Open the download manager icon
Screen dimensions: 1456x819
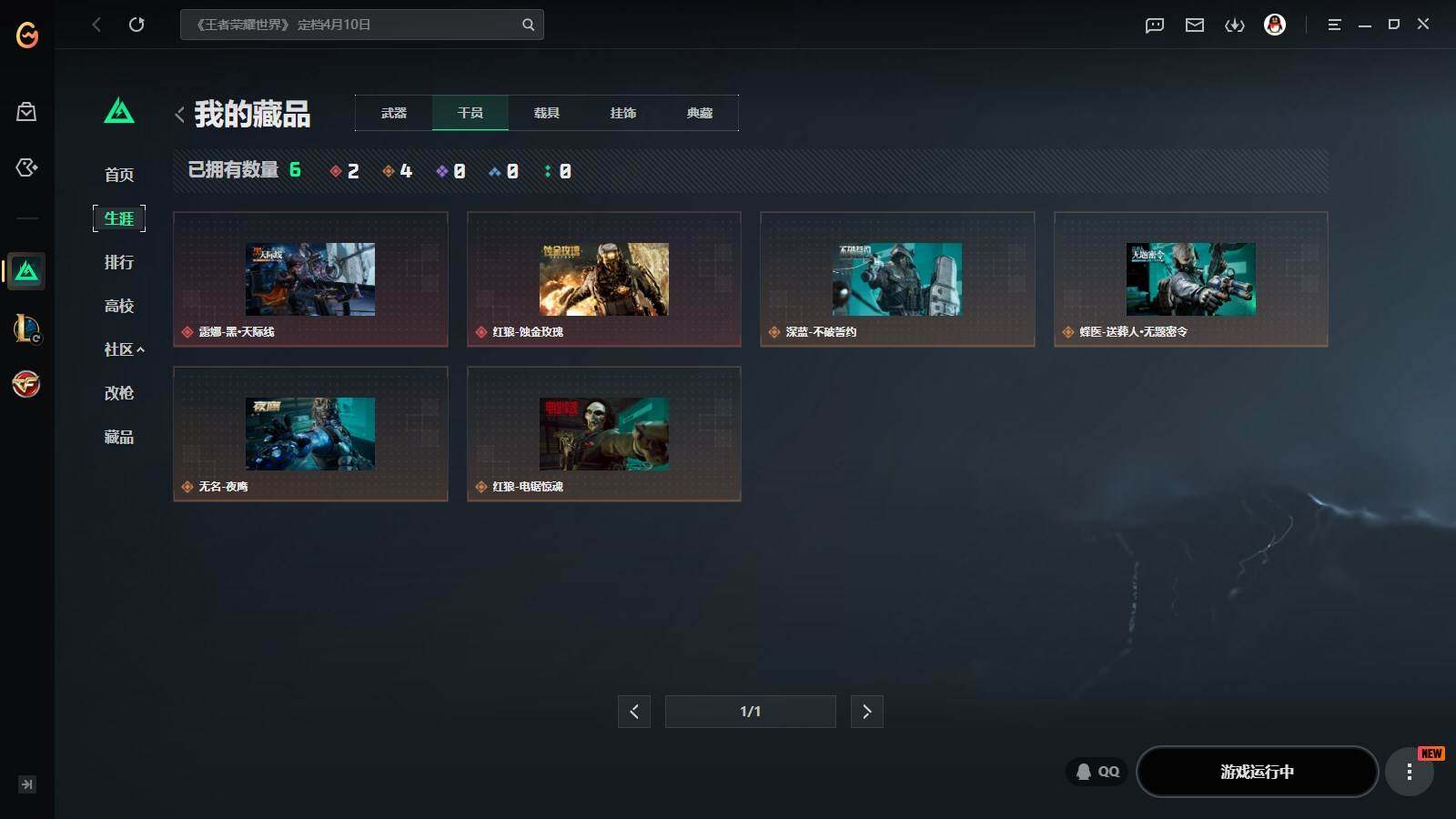pos(1235,25)
